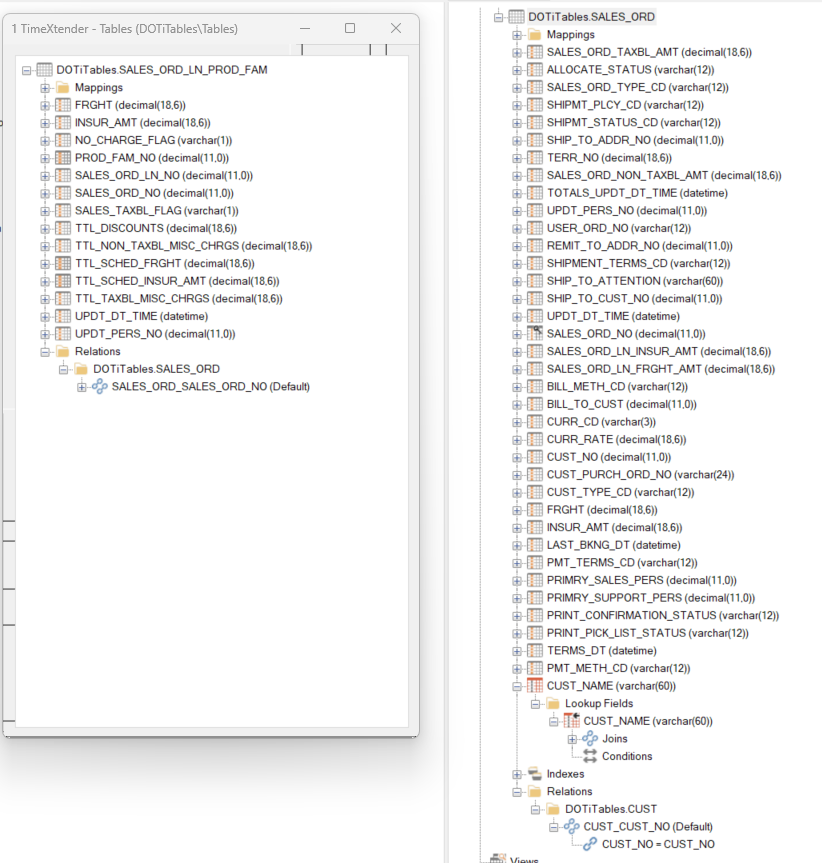Click the relation icon for SALES_ORD_SALES_ORD_NO

click(100, 386)
